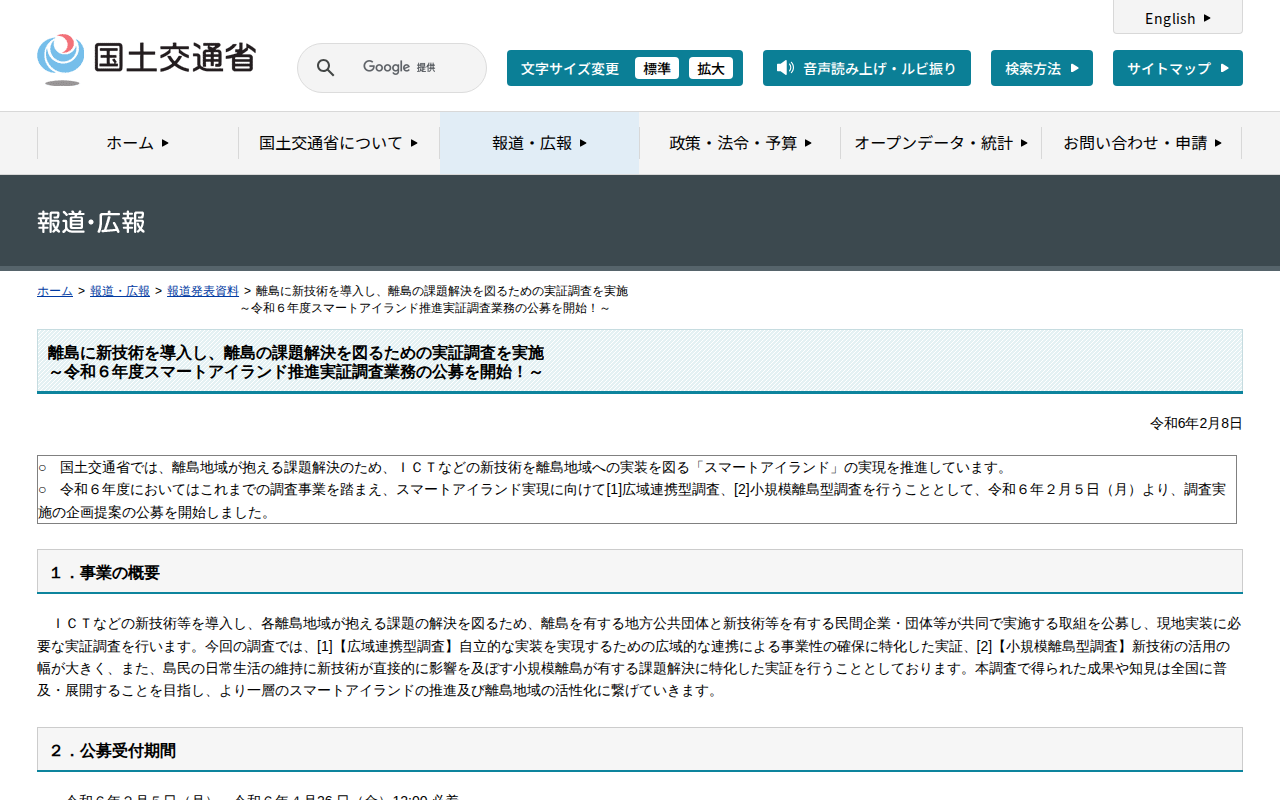Viewport: 1280px width, 800px height.
Task: Click the arrow next to お問い合わせ・申請
Action: coord(1218,143)
